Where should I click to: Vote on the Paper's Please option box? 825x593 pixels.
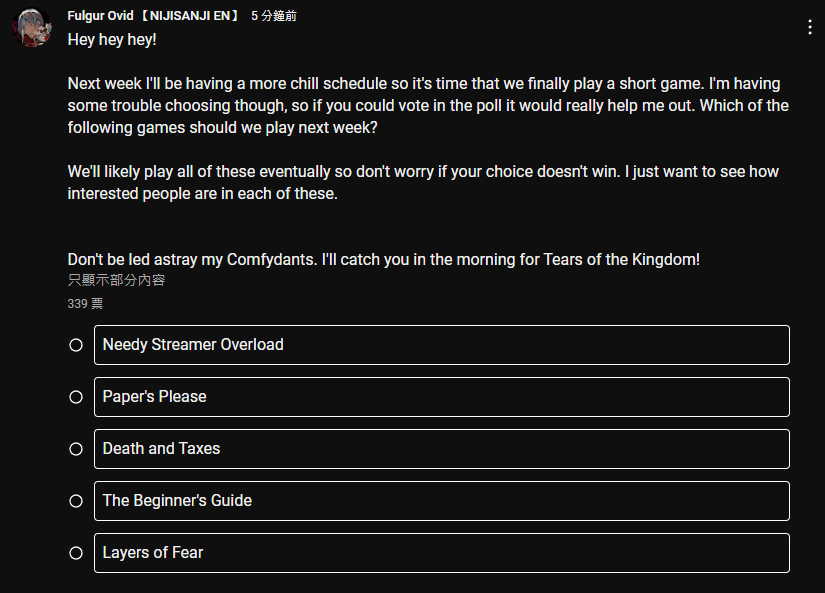(442, 397)
